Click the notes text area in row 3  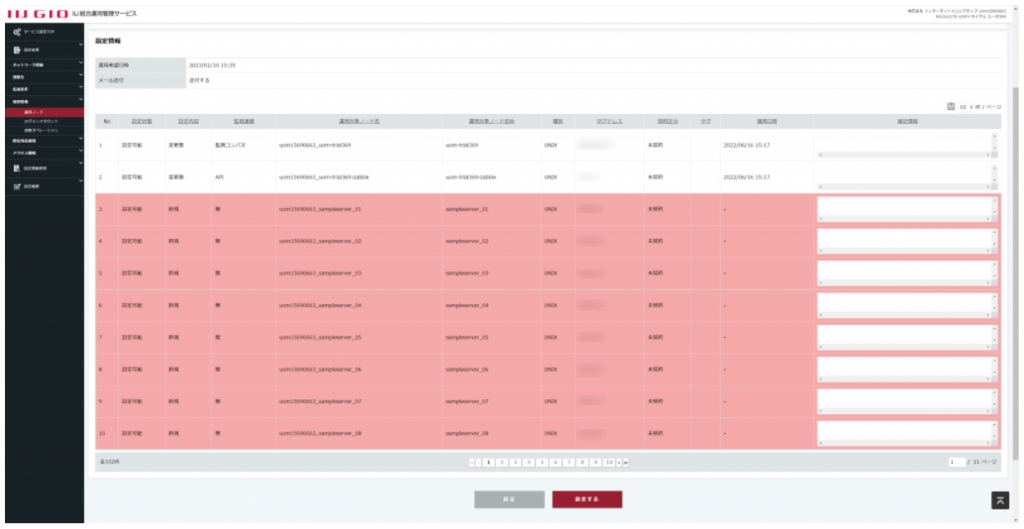coord(905,209)
